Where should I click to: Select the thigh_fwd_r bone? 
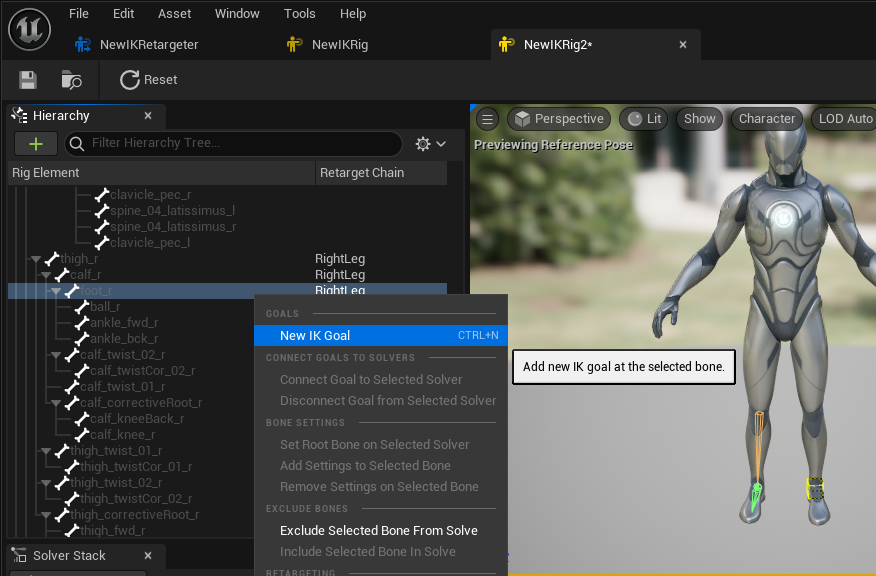point(112,531)
